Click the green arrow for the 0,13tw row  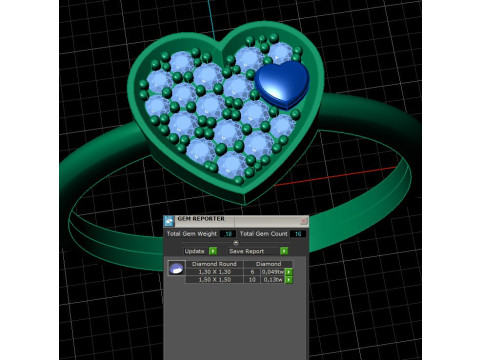[x=289, y=280]
